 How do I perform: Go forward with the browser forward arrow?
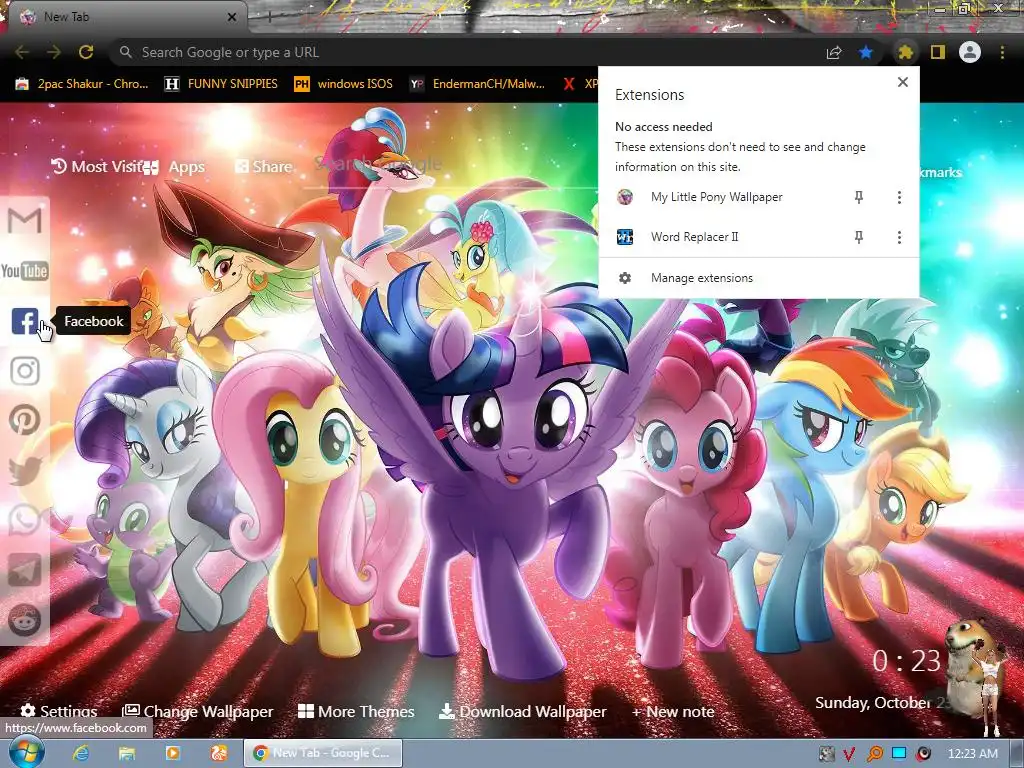tap(54, 52)
